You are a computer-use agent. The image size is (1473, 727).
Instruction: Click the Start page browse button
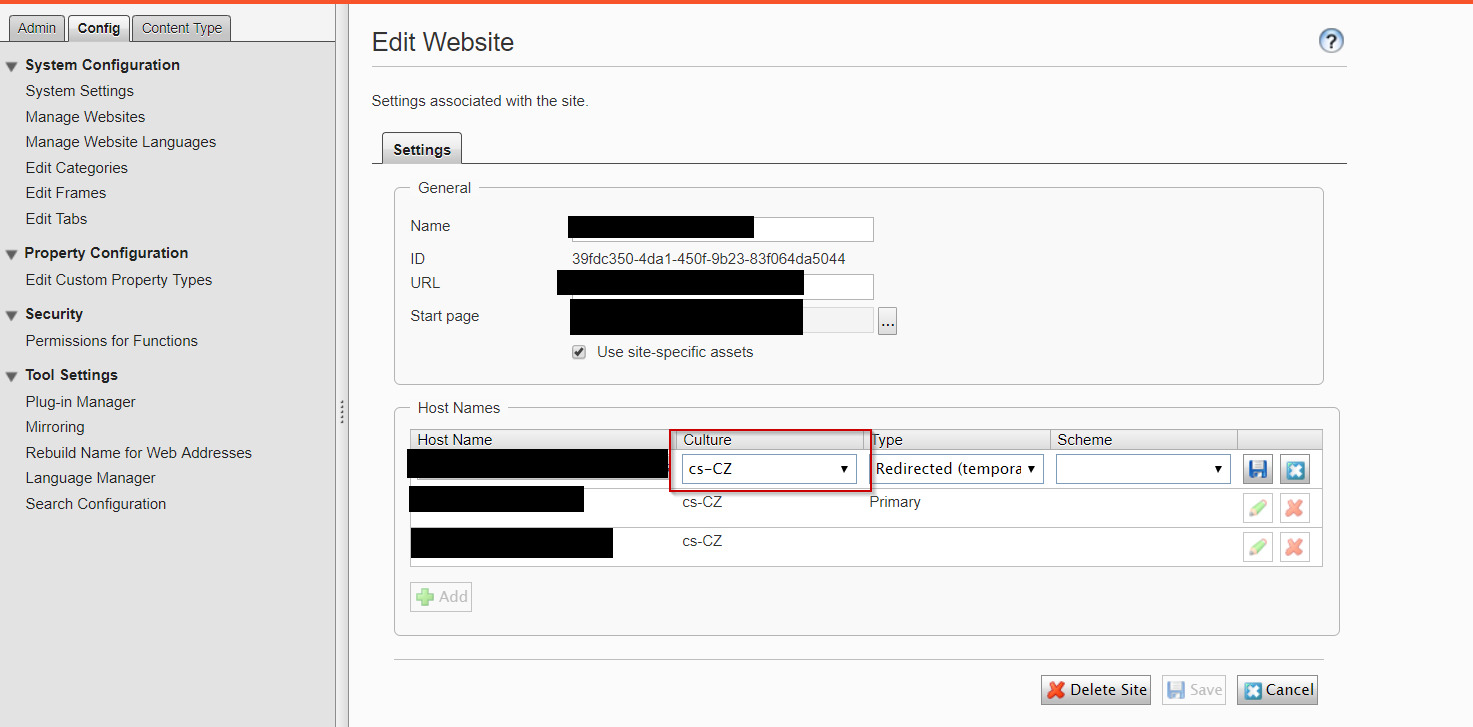tap(887, 321)
